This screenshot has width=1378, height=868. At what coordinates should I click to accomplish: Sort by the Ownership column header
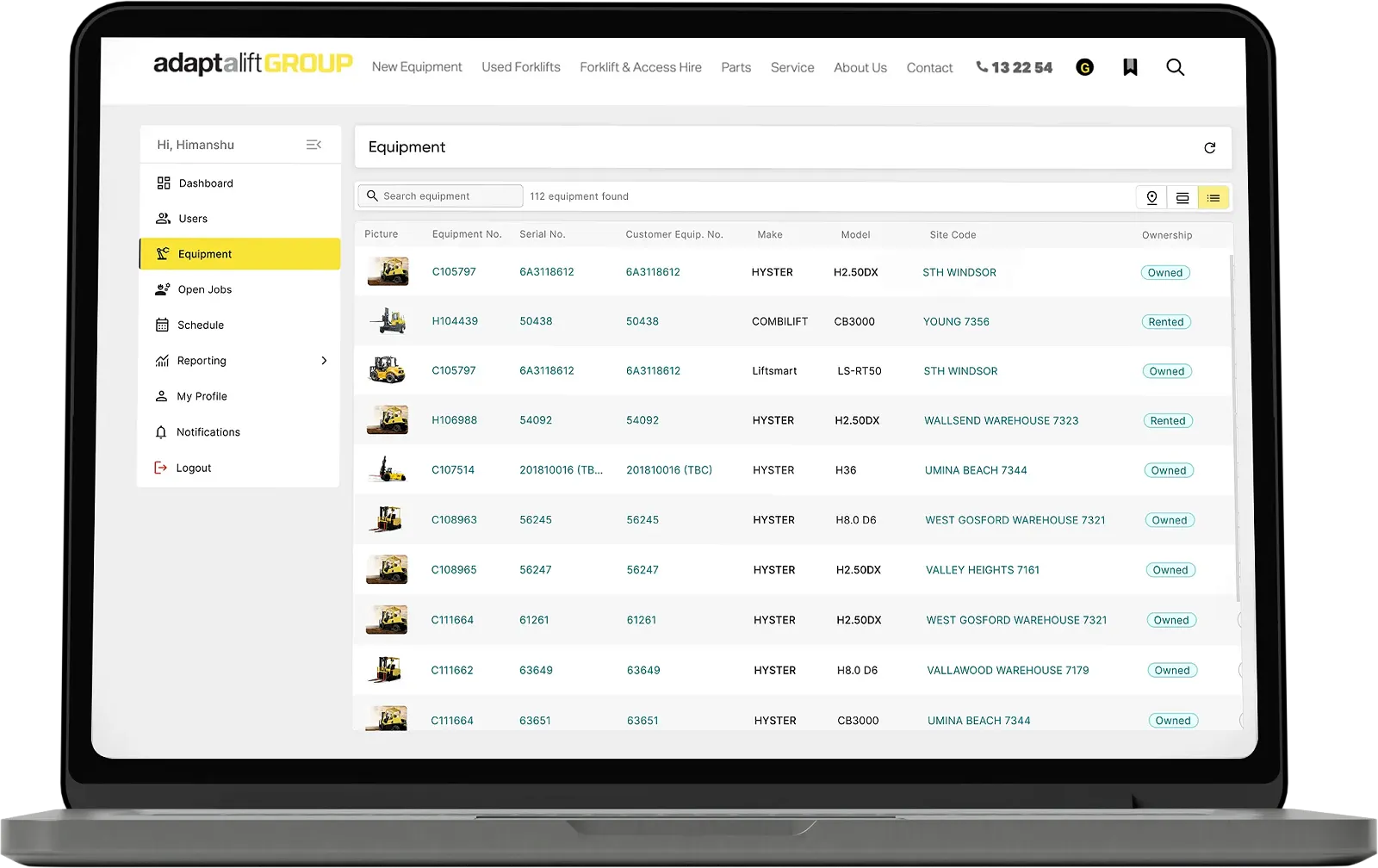[x=1167, y=235]
